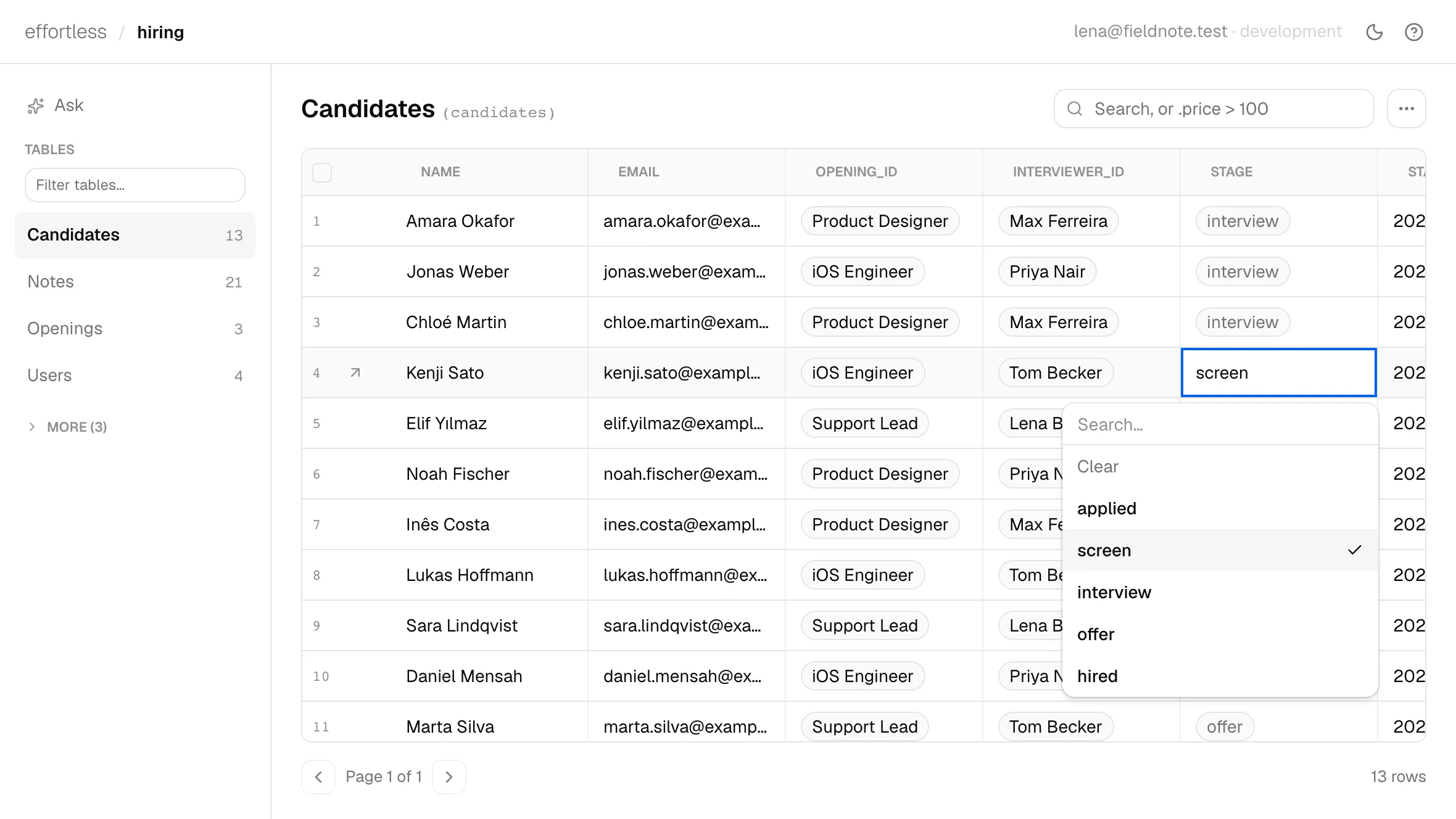The width and height of the screenshot is (1456, 819).
Task: Click the email lukas.hoffmann@ex… cell
Action: [685, 575]
